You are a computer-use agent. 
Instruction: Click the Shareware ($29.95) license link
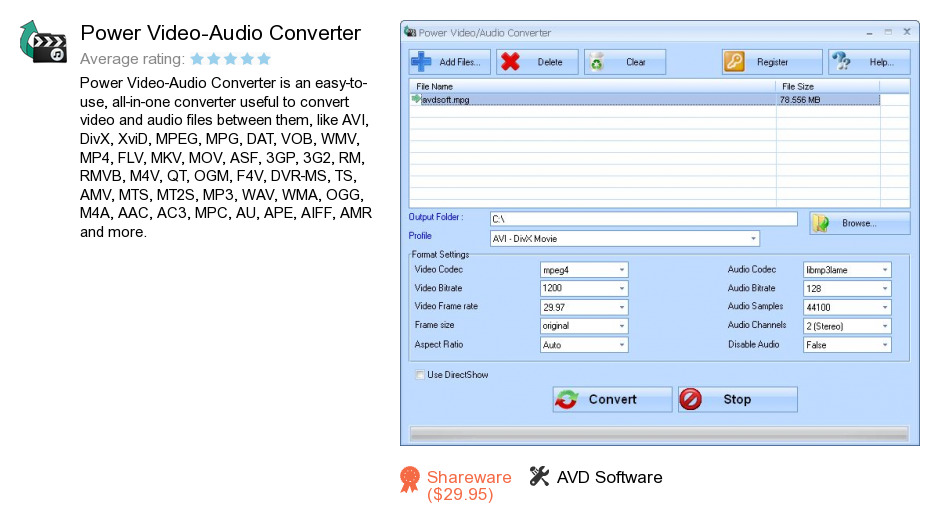pyautogui.click(x=469, y=486)
